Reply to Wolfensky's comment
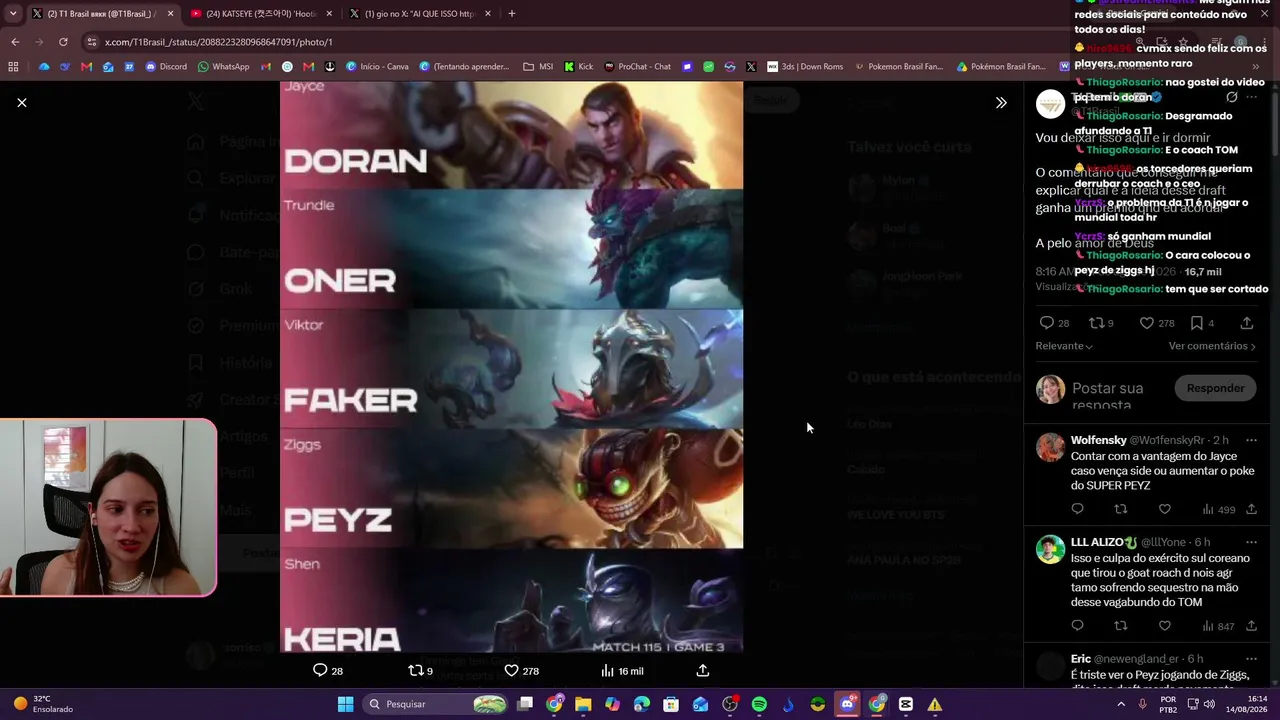The image size is (1280, 720). [x=1077, y=509]
